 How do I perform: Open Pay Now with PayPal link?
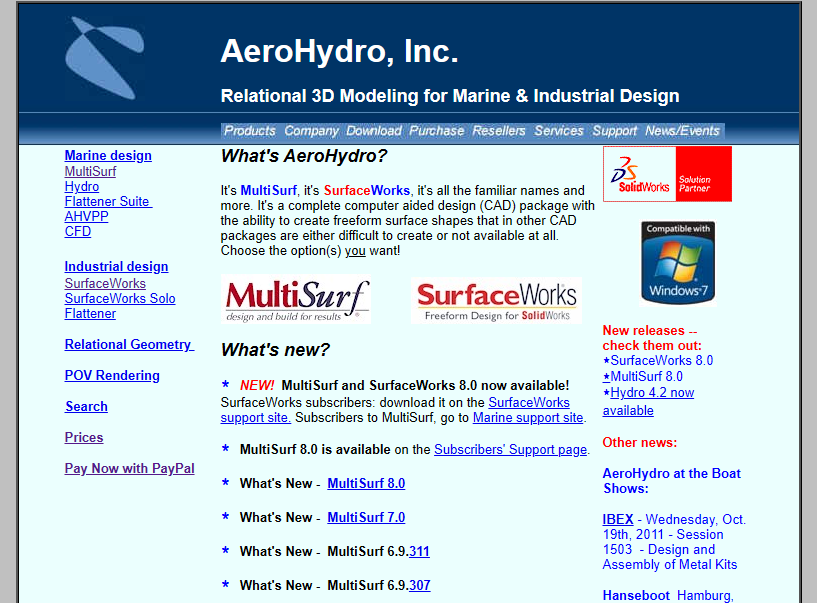click(129, 468)
